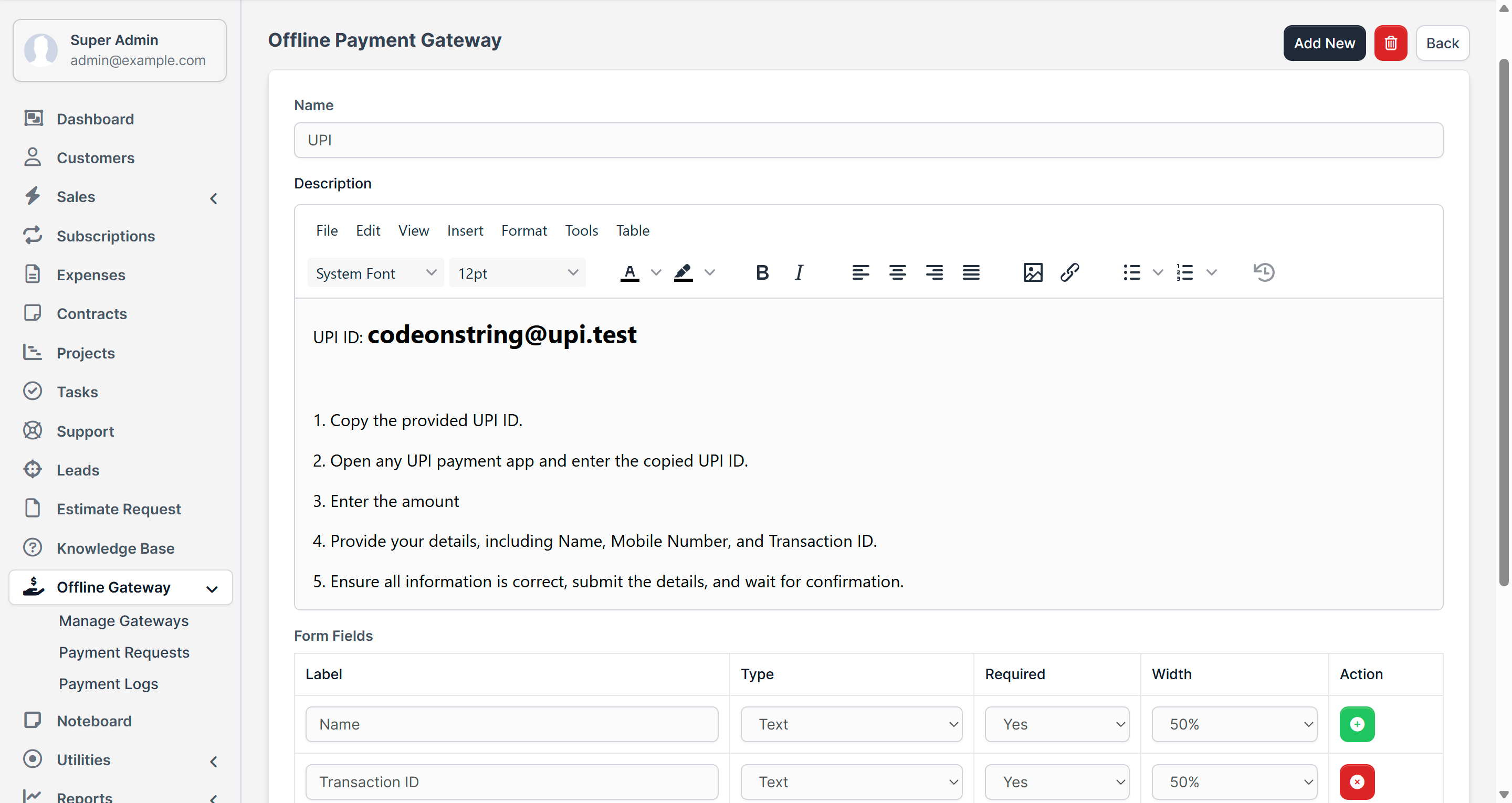Add a form field row with green plus
The height and width of the screenshot is (803, 1512).
point(1357,724)
